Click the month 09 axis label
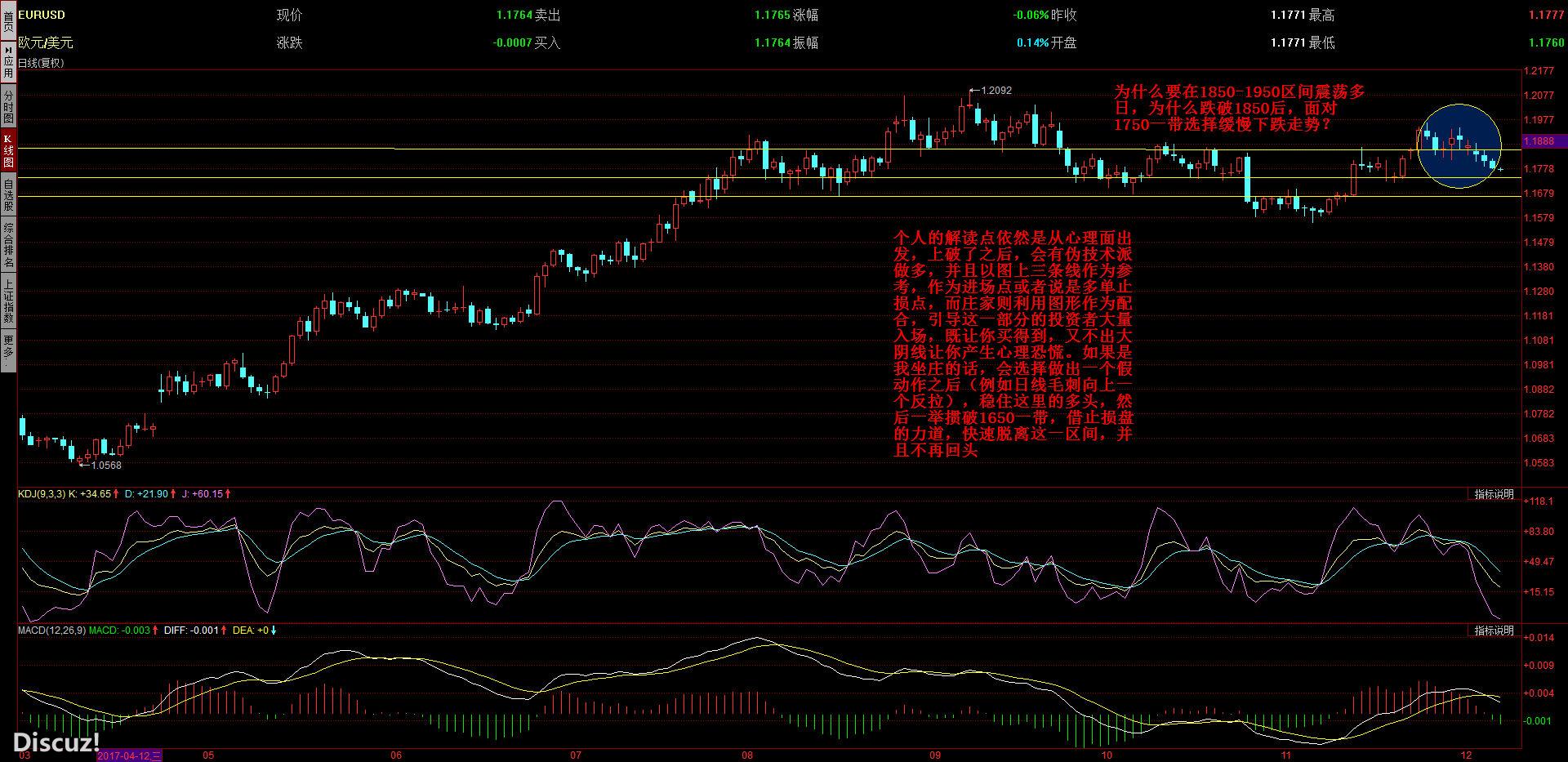Image resolution: width=1568 pixels, height=762 pixels. coord(935,755)
